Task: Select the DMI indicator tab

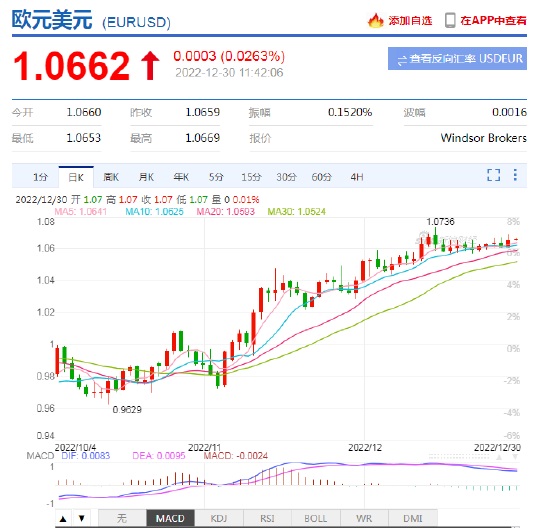Action: (x=413, y=519)
